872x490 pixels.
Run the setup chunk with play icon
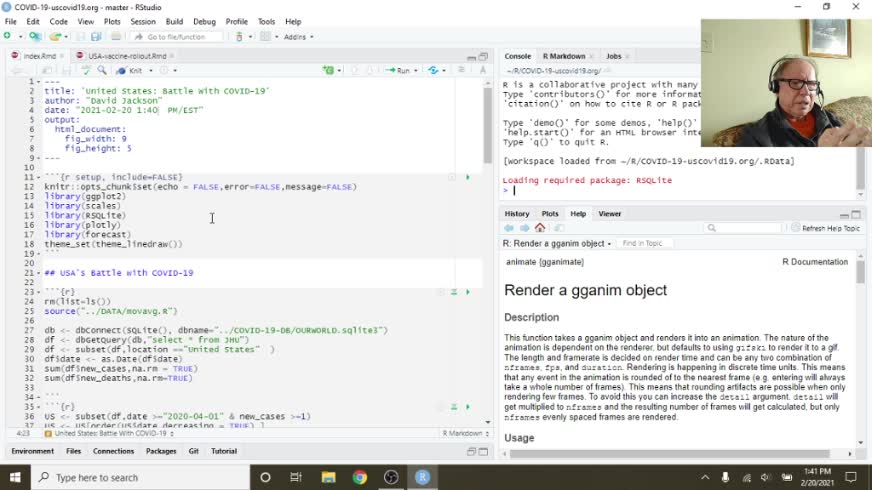[468, 177]
